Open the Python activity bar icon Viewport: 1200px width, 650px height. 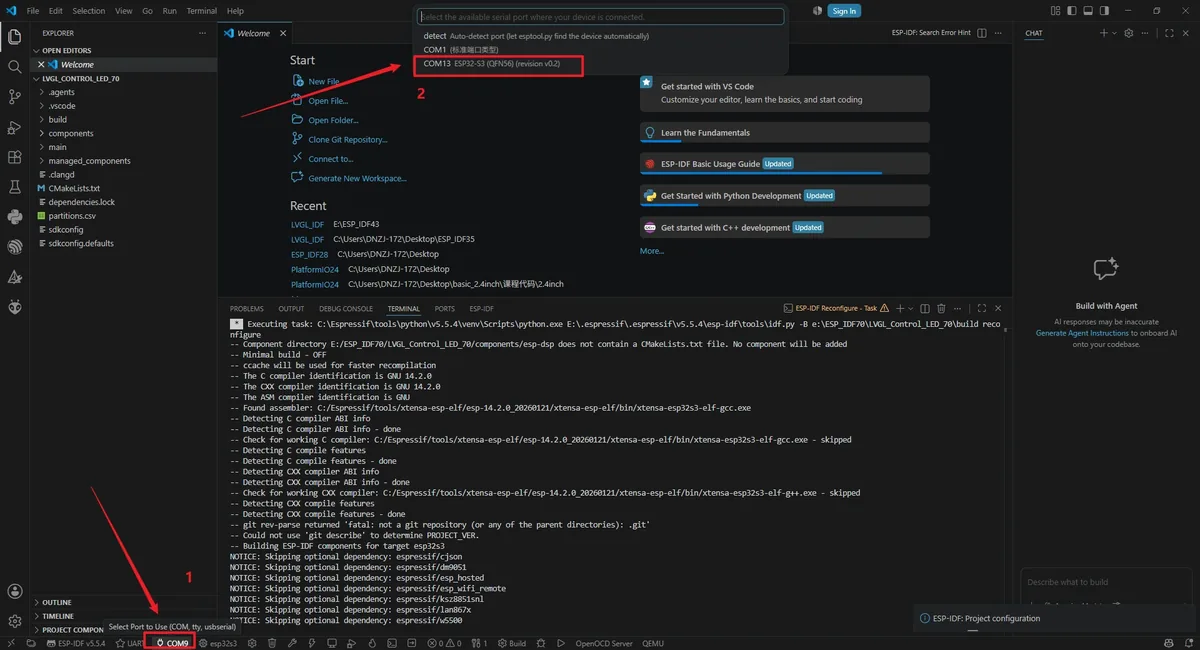(14, 217)
